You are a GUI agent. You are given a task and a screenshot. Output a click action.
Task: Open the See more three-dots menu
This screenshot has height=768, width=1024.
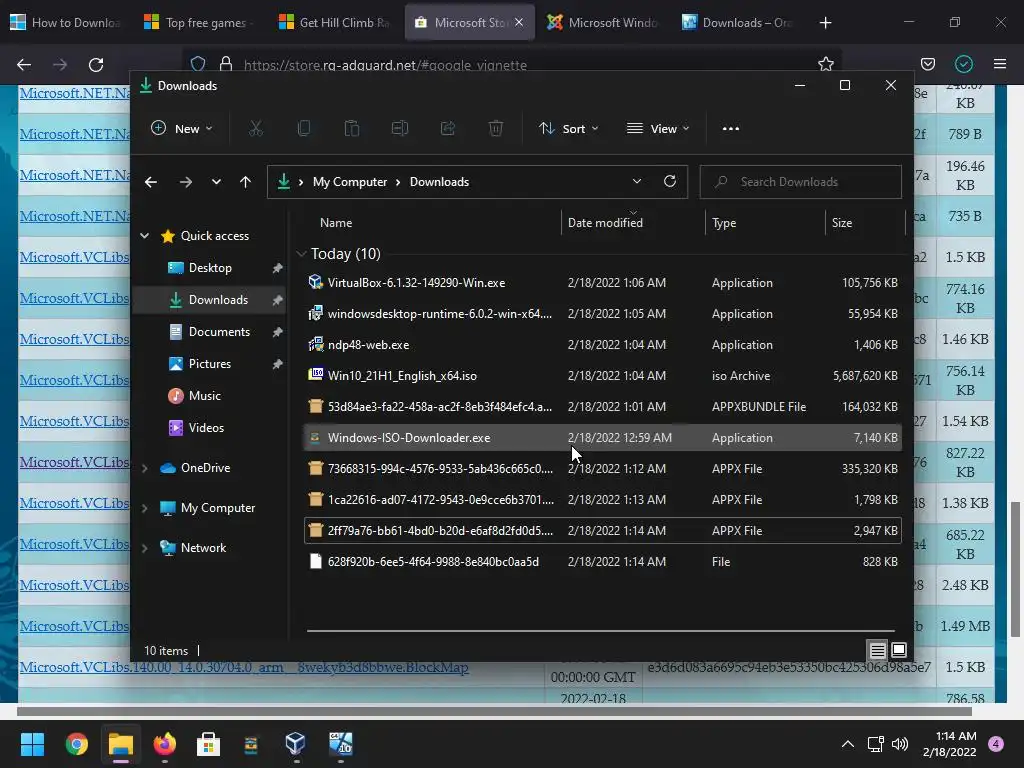[731, 129]
